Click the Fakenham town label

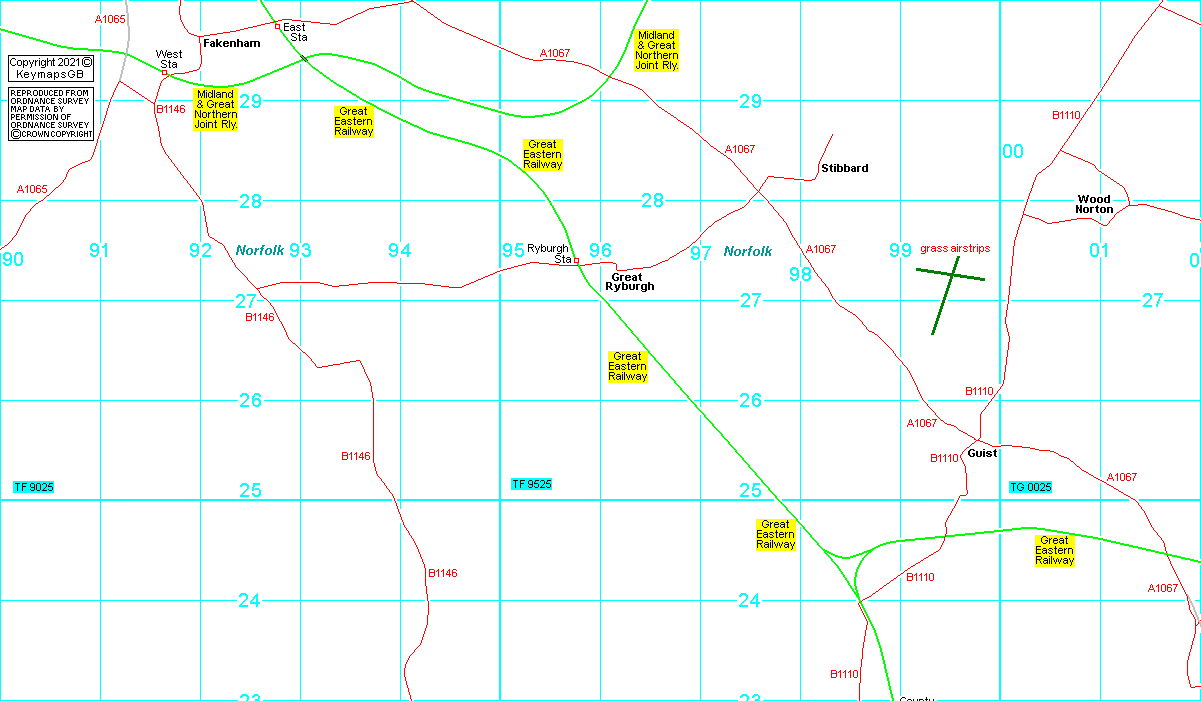(x=231, y=44)
